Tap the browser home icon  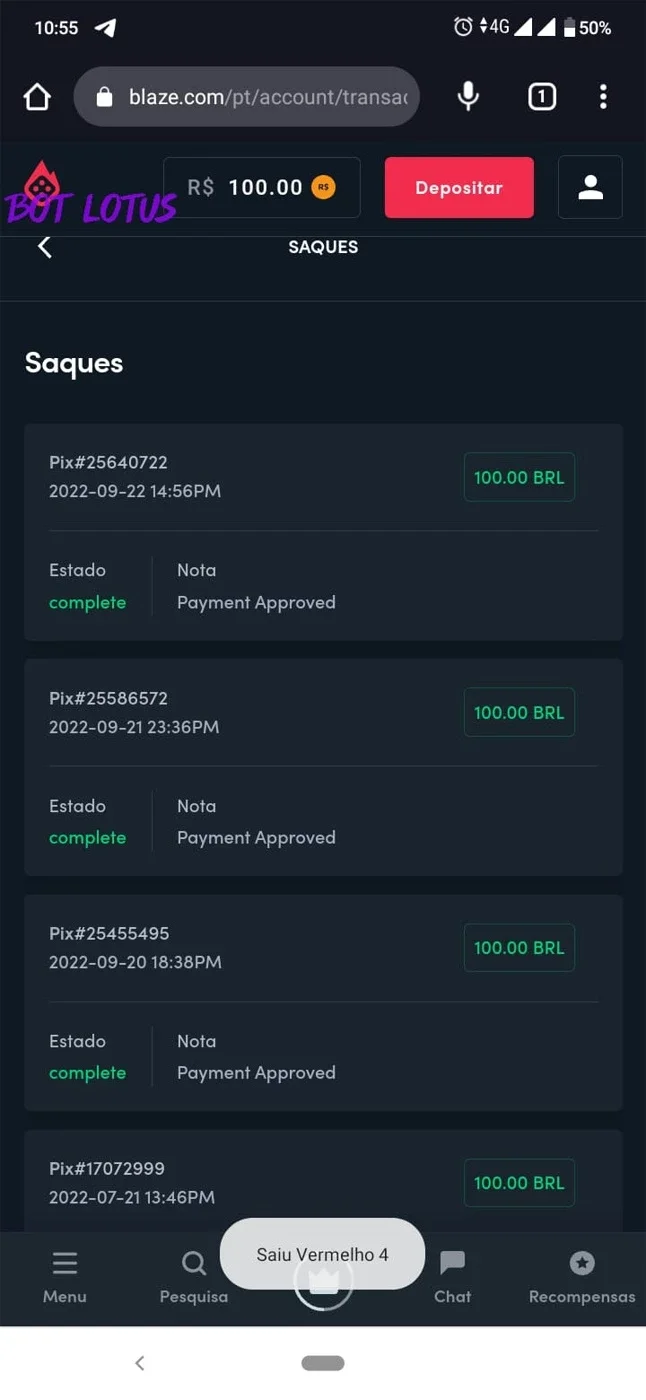(37, 97)
